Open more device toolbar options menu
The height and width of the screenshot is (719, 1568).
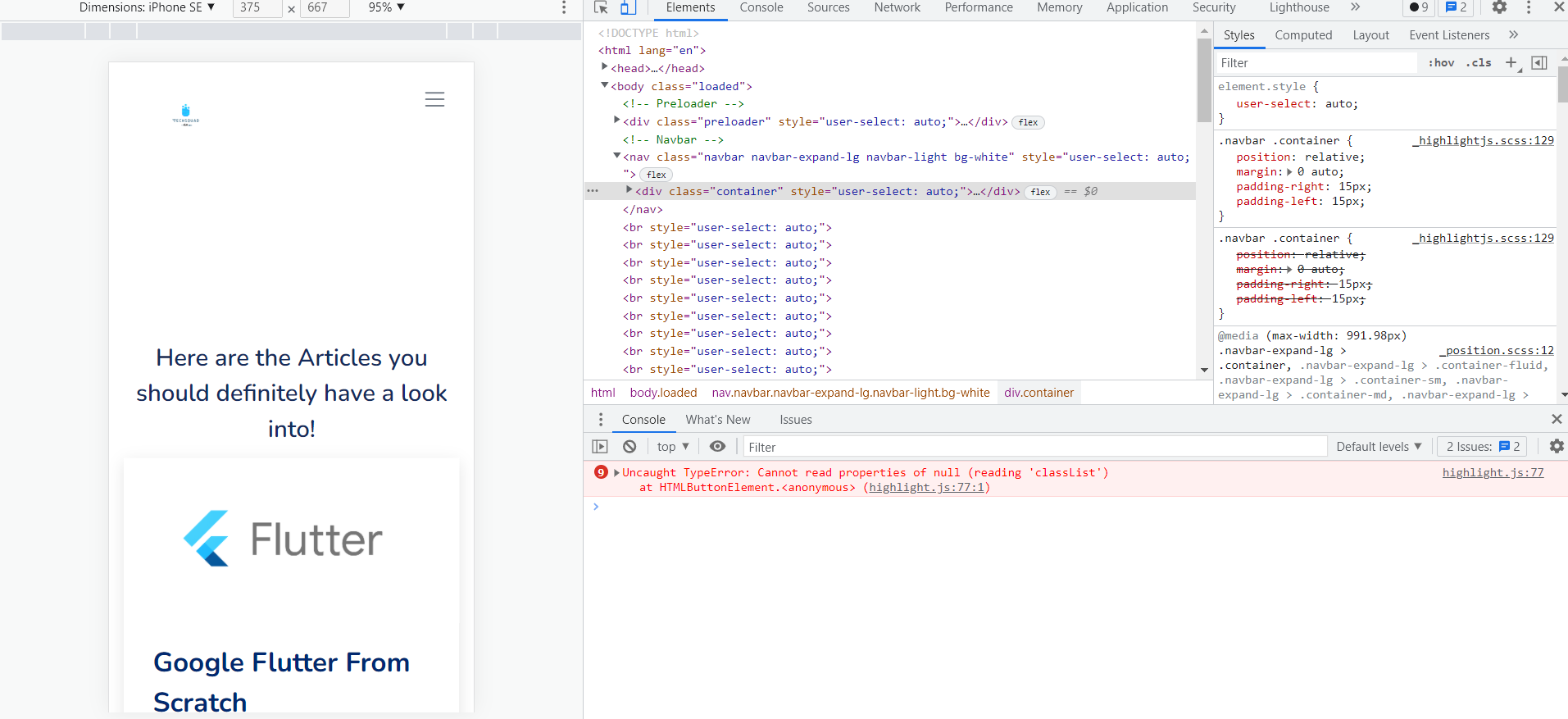pos(564,7)
